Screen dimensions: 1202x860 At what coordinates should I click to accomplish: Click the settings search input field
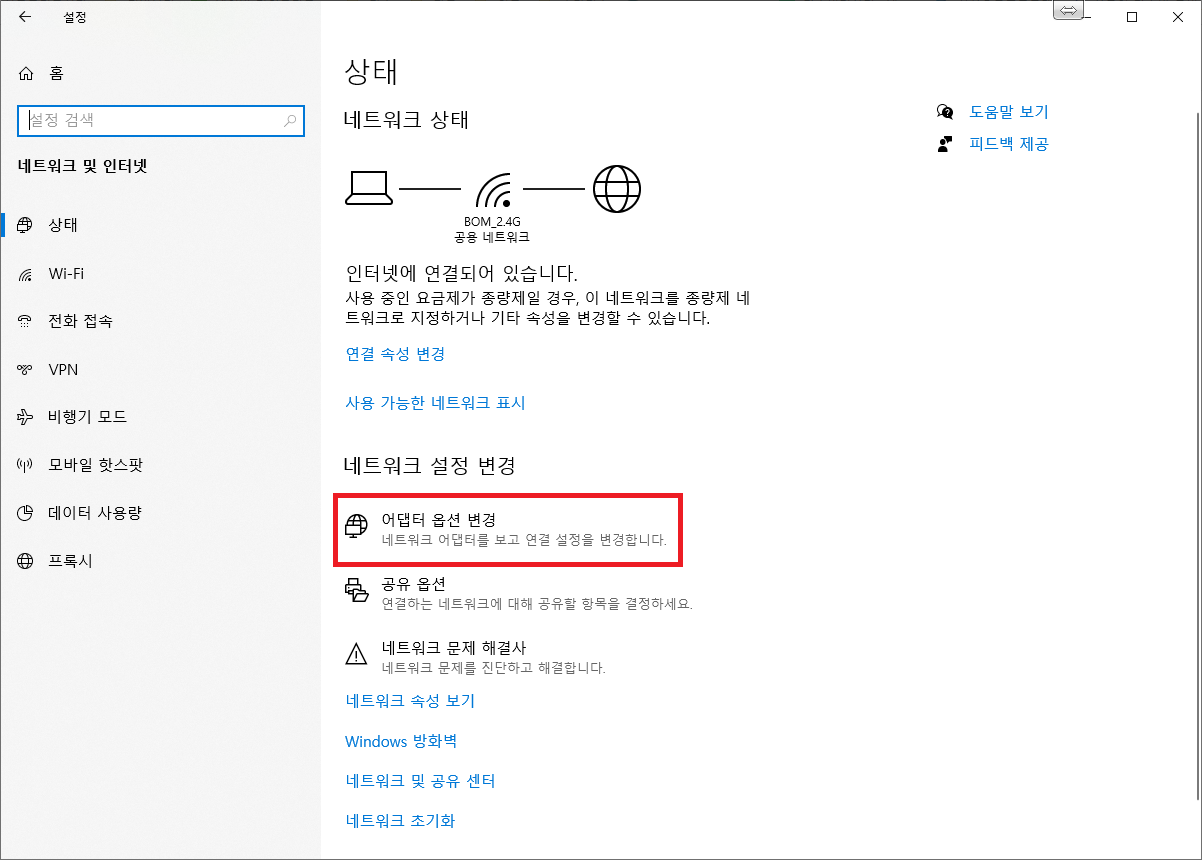tap(160, 120)
